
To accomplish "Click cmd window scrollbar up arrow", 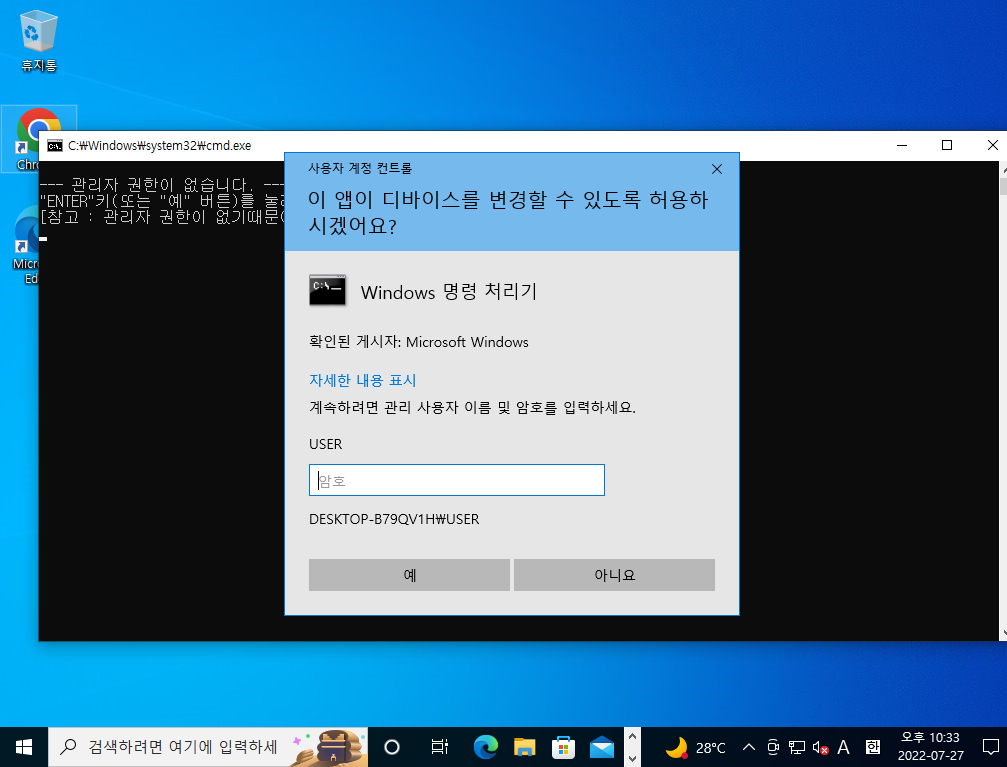I will click(1003, 170).
